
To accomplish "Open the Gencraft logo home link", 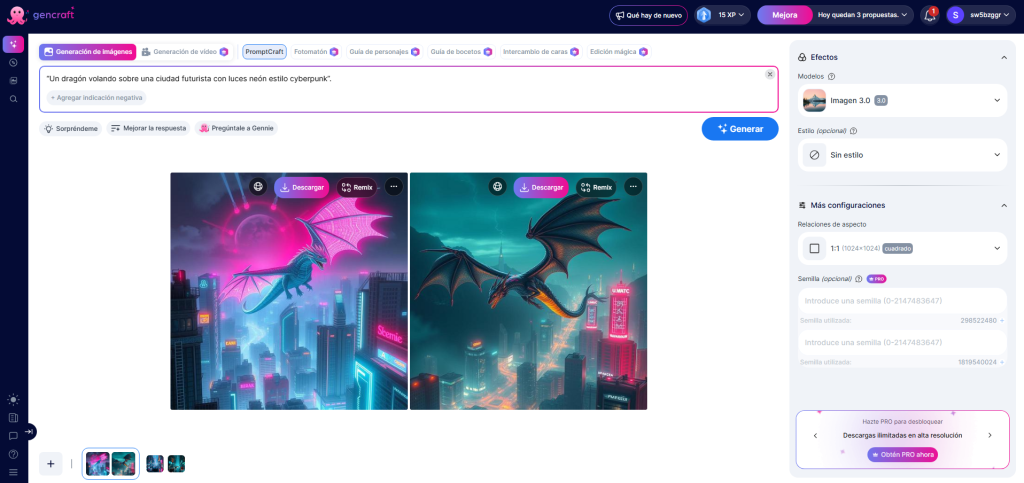I will 40,14.
